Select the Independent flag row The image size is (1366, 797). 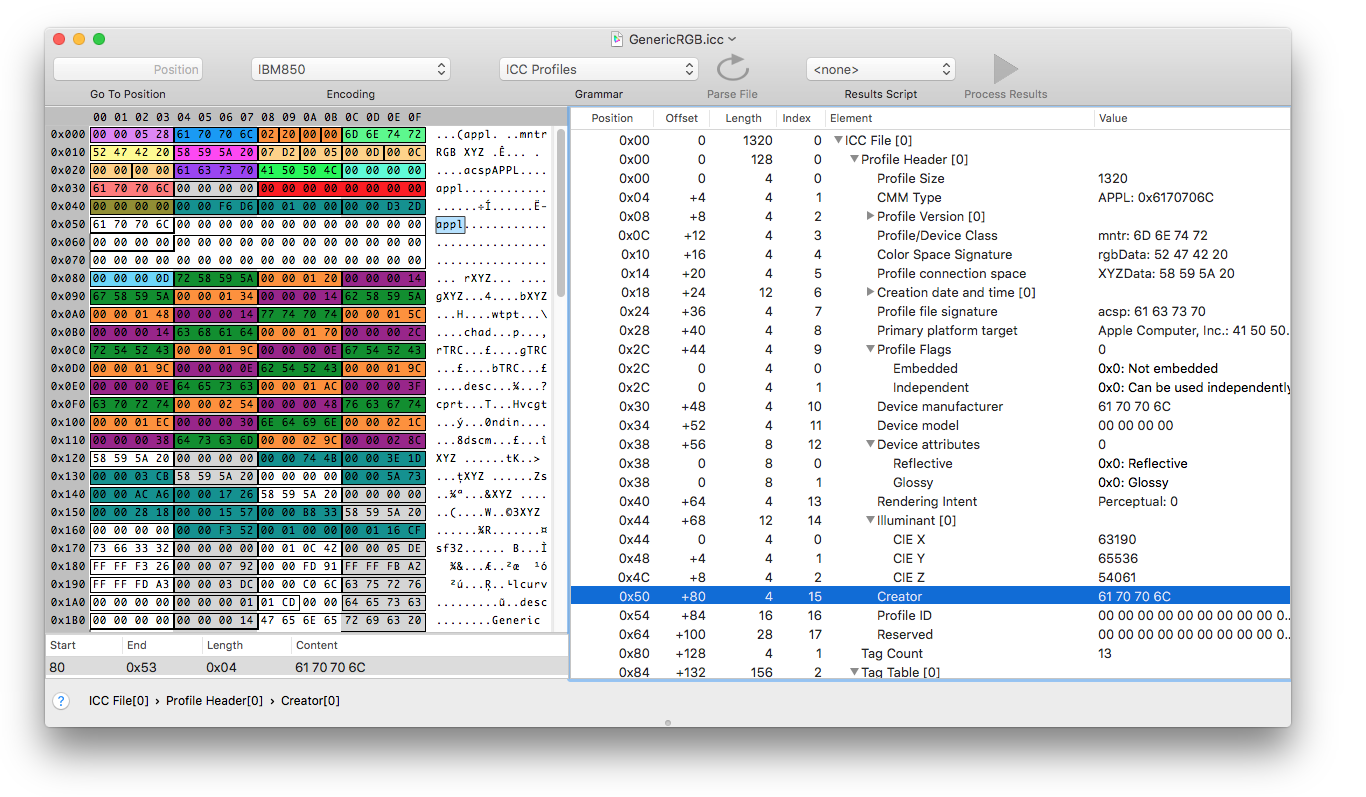(930, 387)
